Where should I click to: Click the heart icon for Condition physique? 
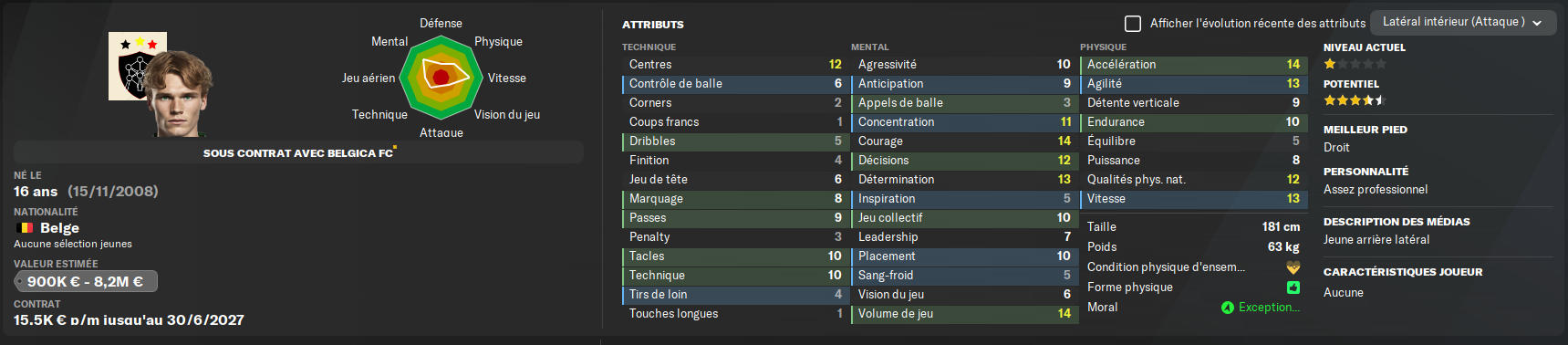1293,267
